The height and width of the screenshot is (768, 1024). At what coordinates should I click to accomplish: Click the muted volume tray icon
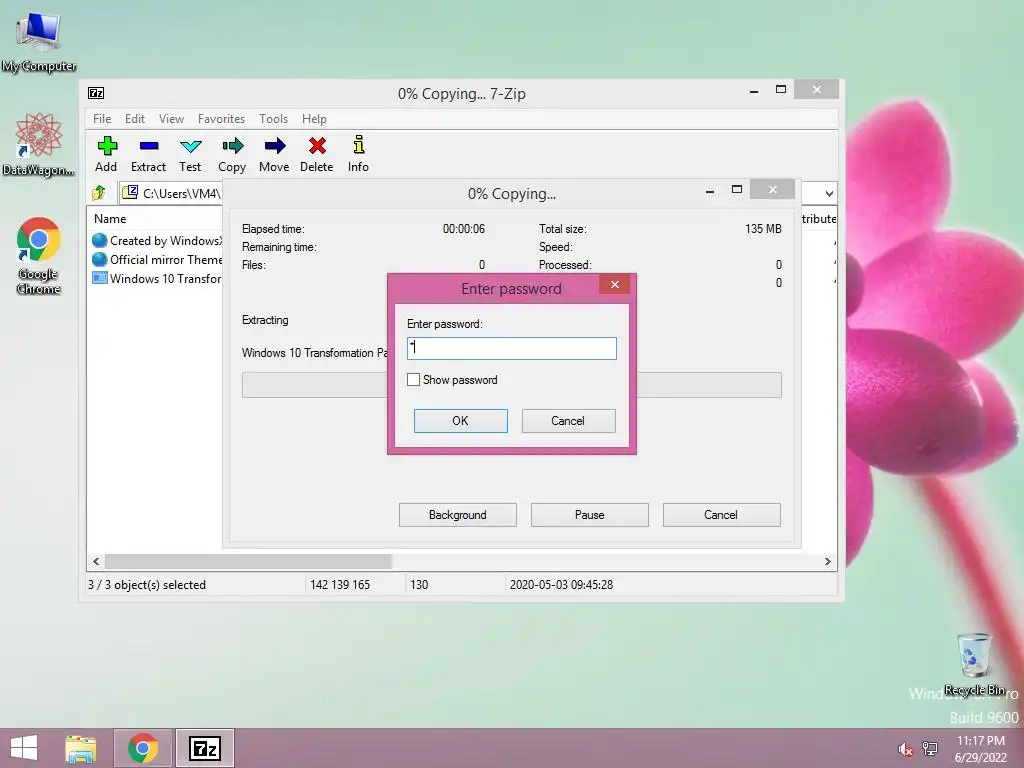pyautogui.click(x=905, y=749)
